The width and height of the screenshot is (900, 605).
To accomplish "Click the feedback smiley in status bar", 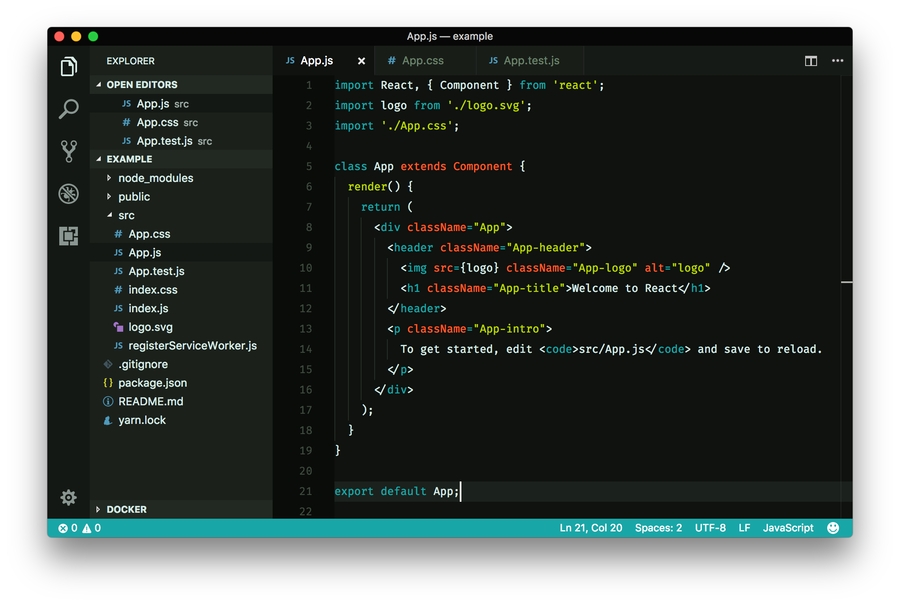I will 833,528.
